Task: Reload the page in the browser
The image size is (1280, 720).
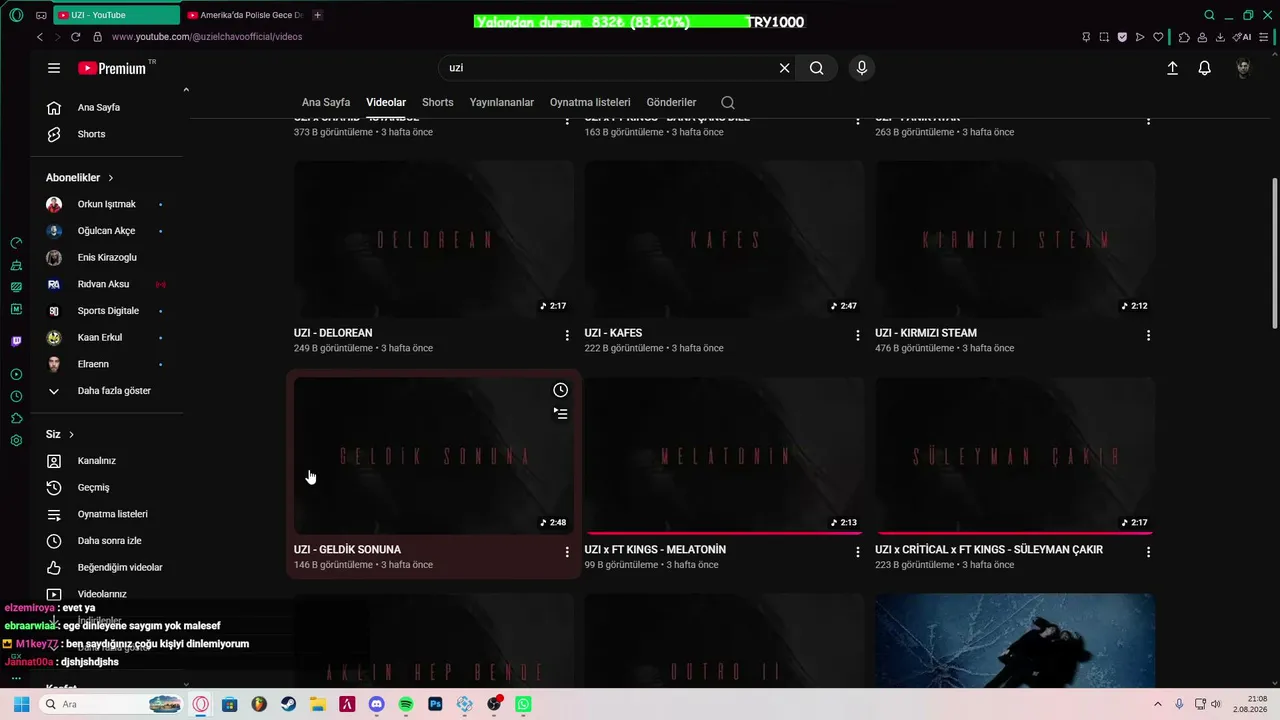Action: pos(75,37)
